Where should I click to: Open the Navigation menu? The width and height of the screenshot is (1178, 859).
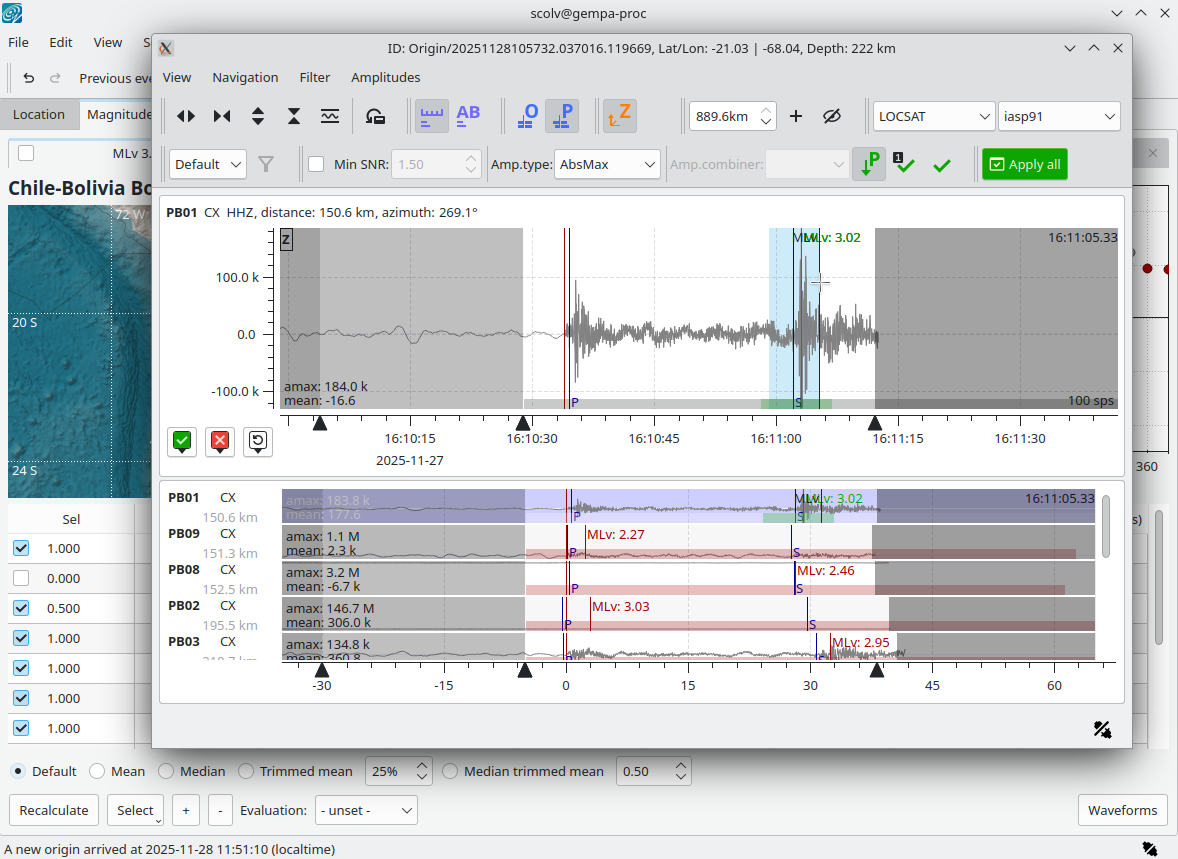click(x=245, y=77)
